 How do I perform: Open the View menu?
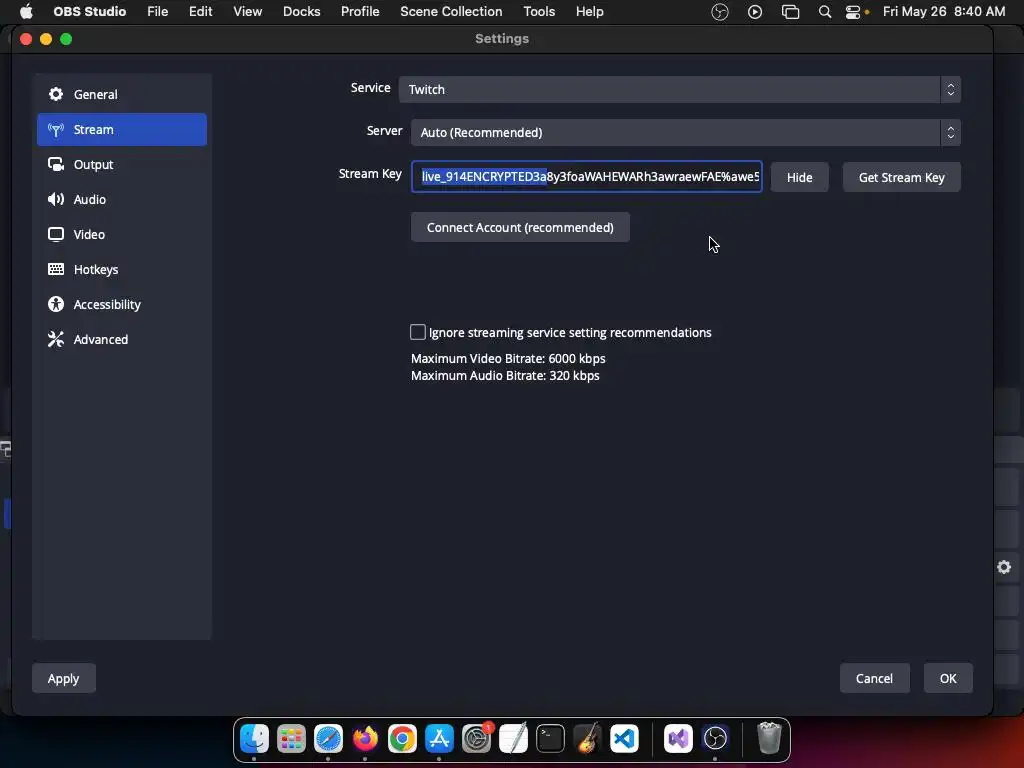point(248,12)
